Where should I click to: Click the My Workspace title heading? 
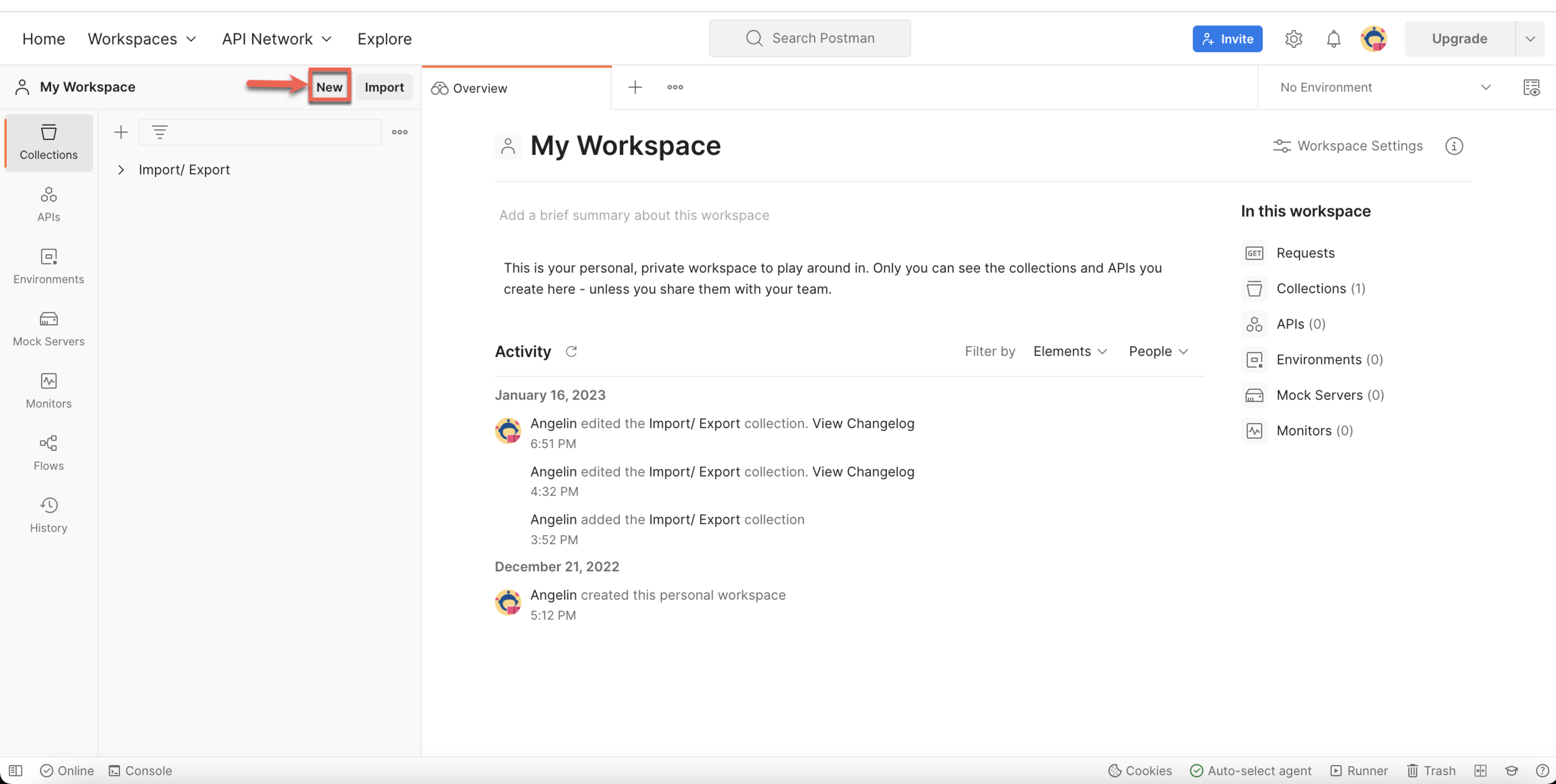626,146
